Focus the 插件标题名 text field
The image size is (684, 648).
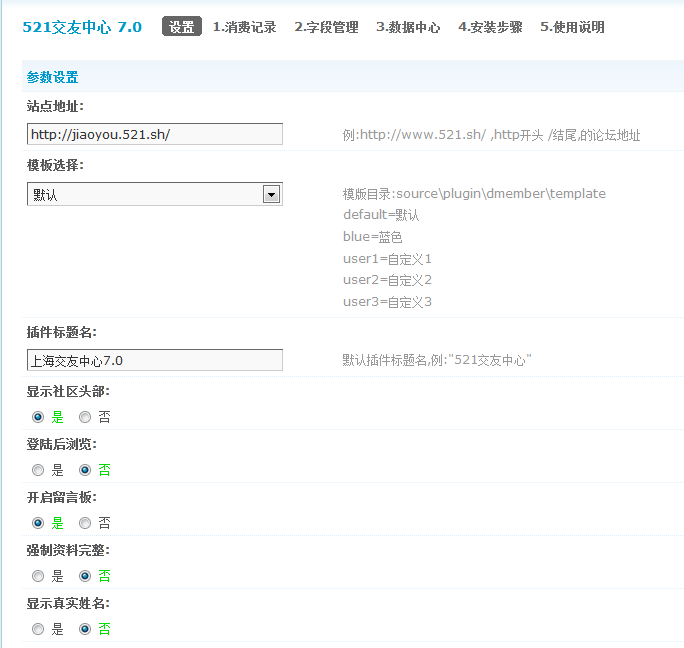tap(155, 360)
